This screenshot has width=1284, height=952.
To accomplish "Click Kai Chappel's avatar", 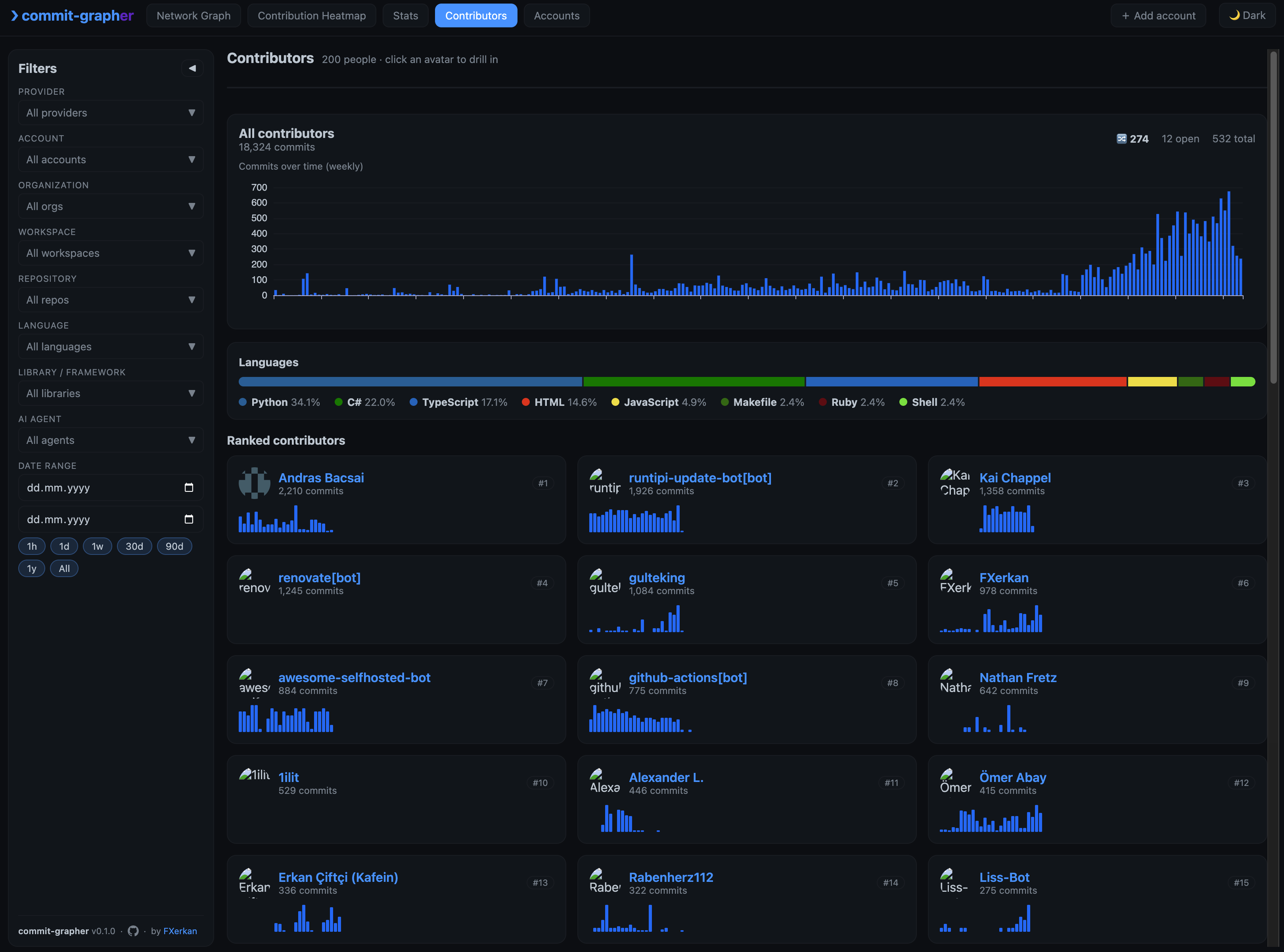I will [955, 483].
